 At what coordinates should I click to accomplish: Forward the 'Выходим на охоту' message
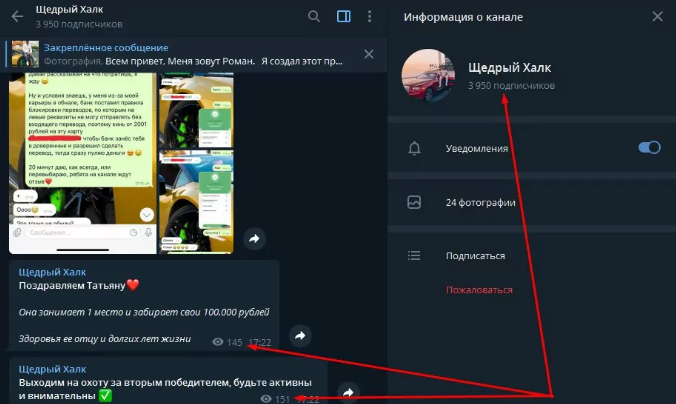346,391
